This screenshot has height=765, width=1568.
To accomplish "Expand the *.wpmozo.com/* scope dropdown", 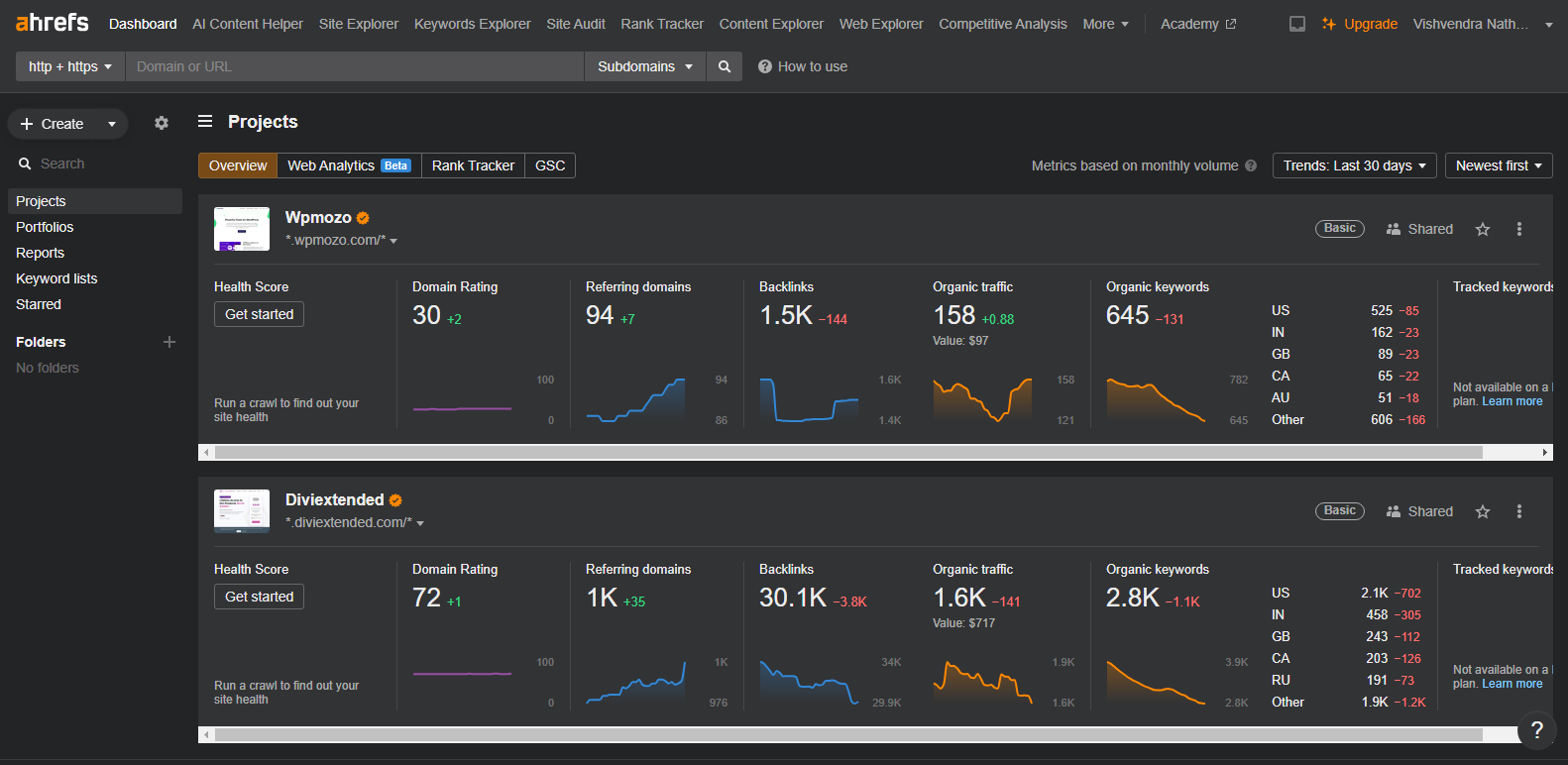I will [x=341, y=241].
